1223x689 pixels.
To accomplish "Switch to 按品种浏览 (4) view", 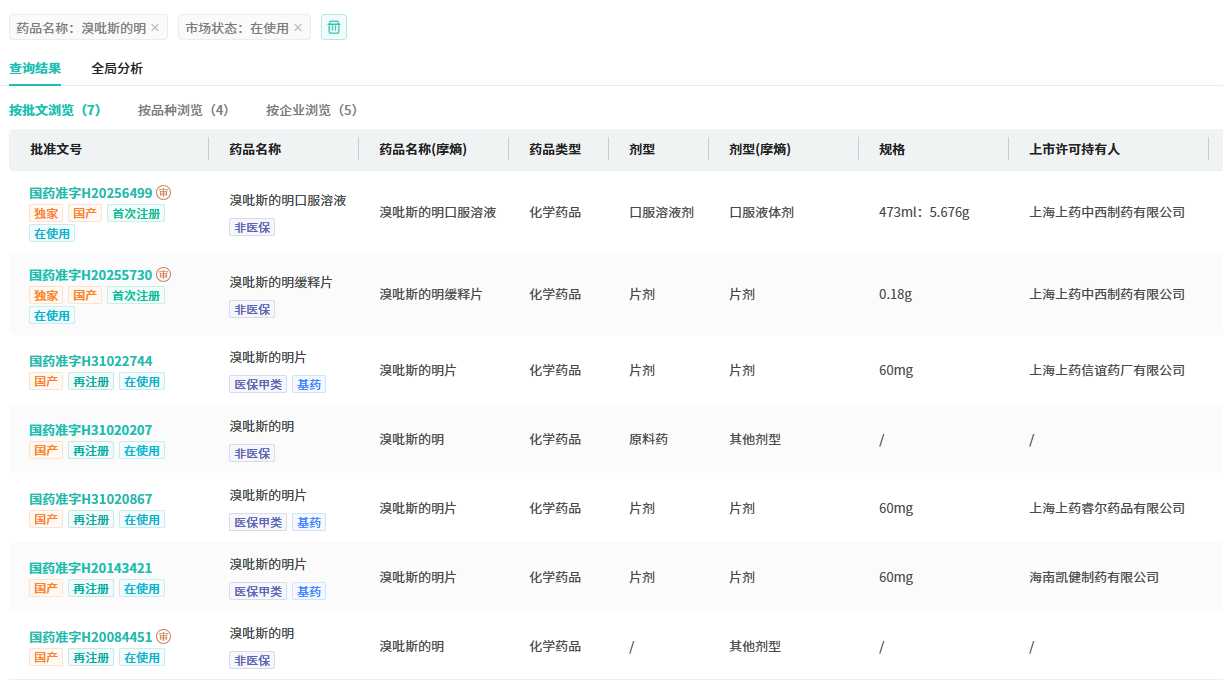I will click(x=183, y=110).
